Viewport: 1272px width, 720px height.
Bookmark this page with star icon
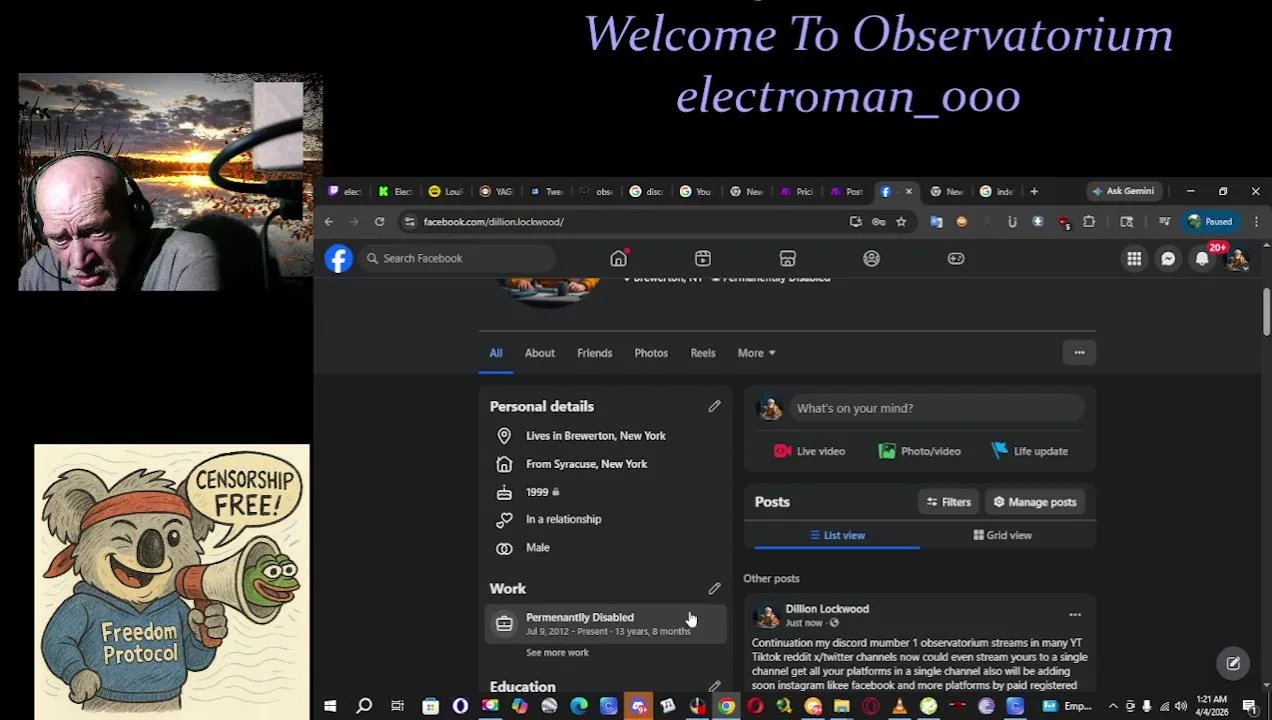pos(901,222)
